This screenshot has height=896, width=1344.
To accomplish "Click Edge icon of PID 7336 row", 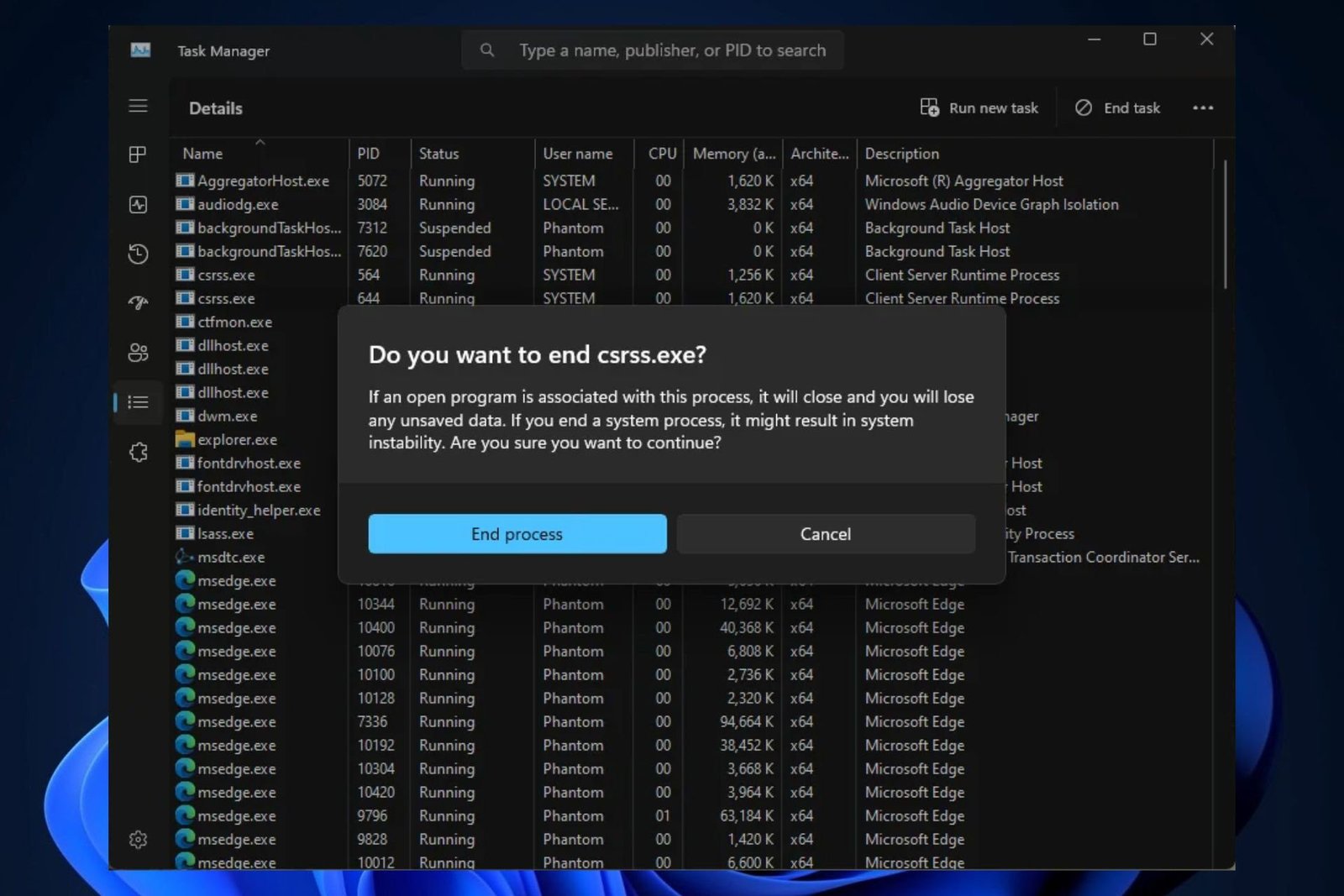I will tap(185, 720).
